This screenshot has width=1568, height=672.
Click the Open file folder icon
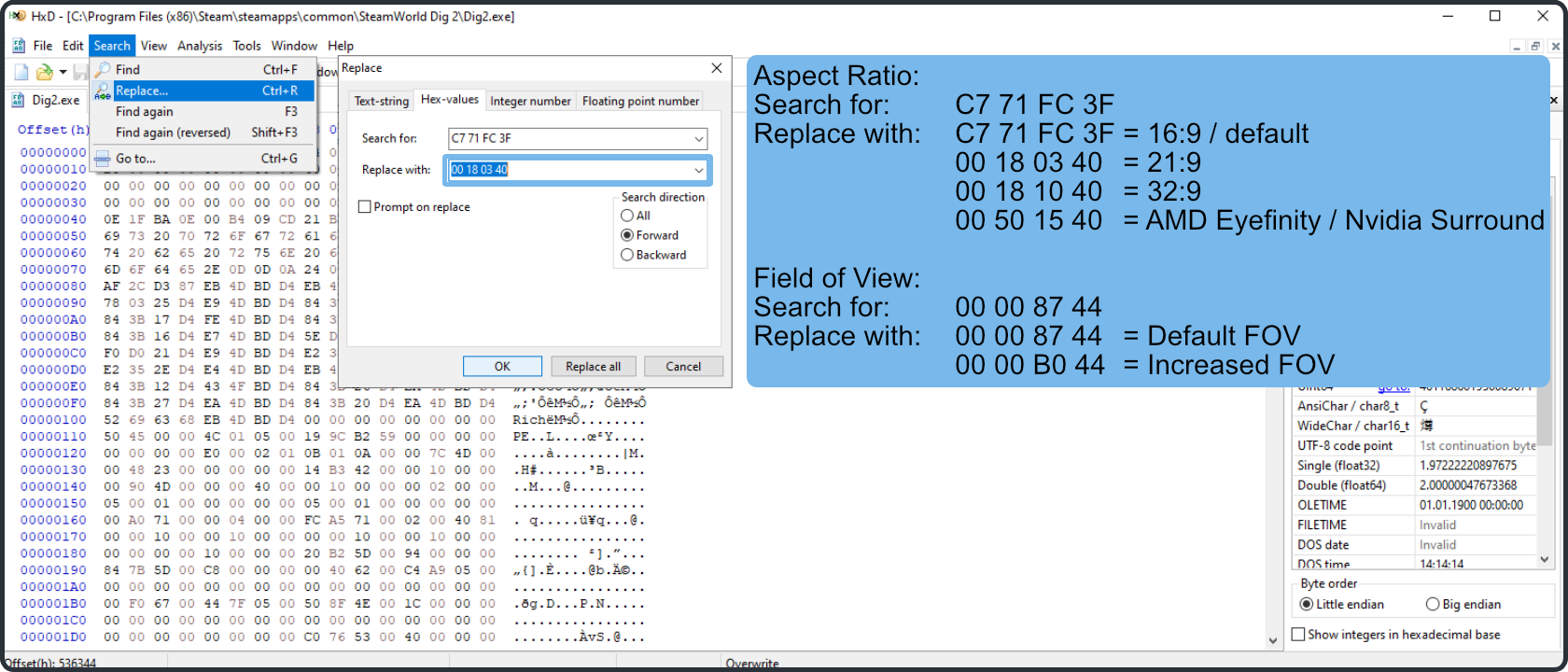click(x=44, y=72)
